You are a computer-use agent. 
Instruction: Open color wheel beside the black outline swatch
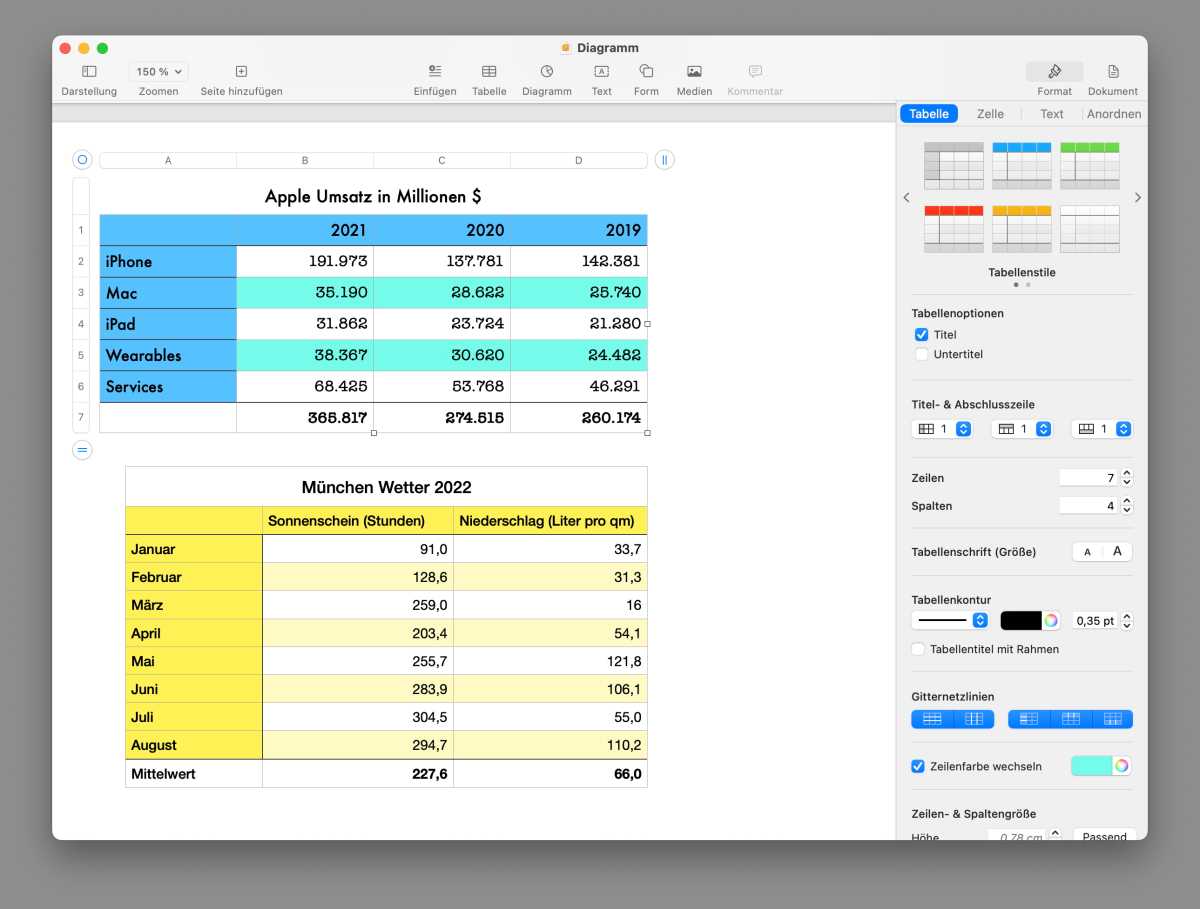[1051, 621]
